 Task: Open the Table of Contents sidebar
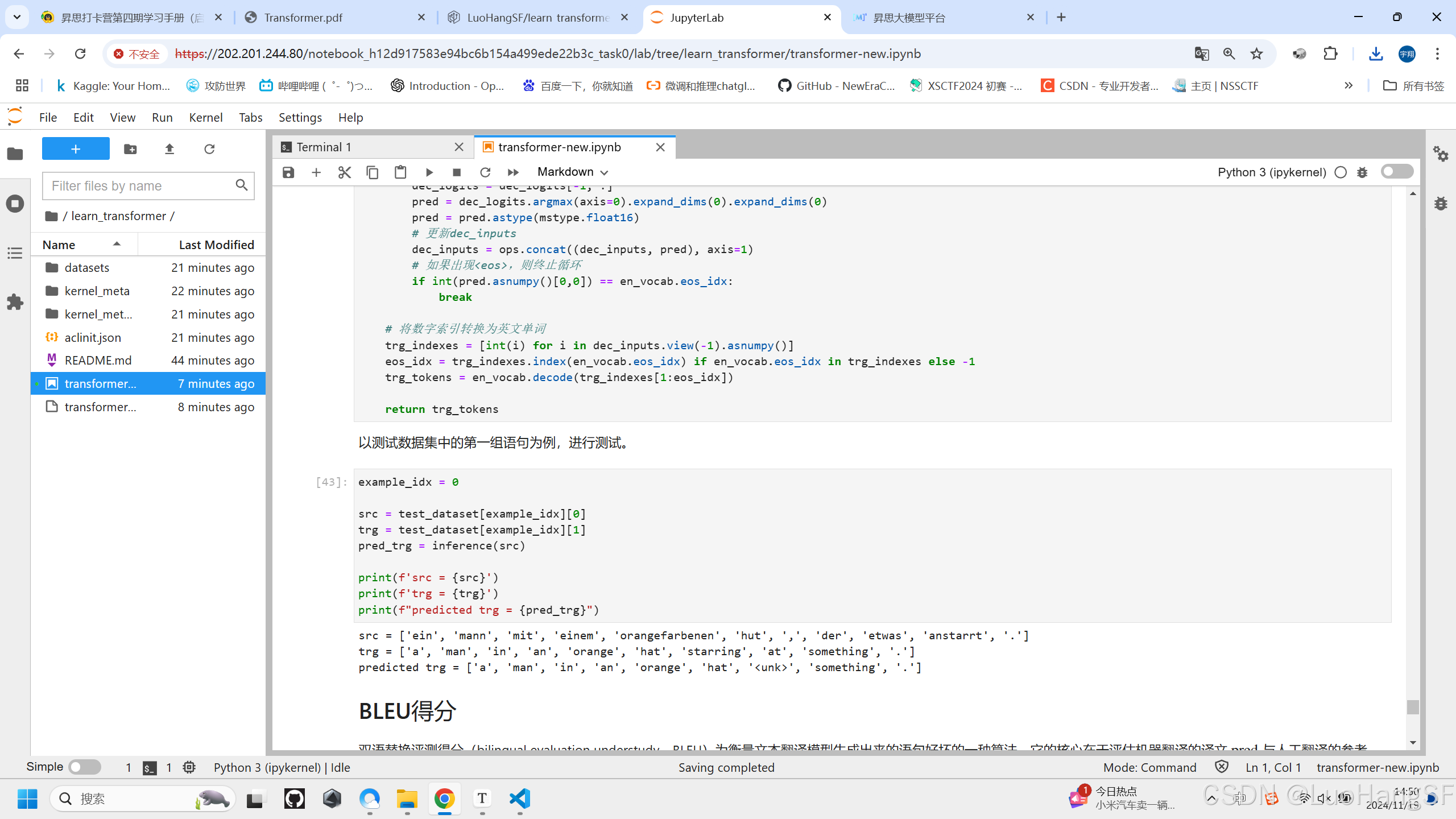[15, 253]
